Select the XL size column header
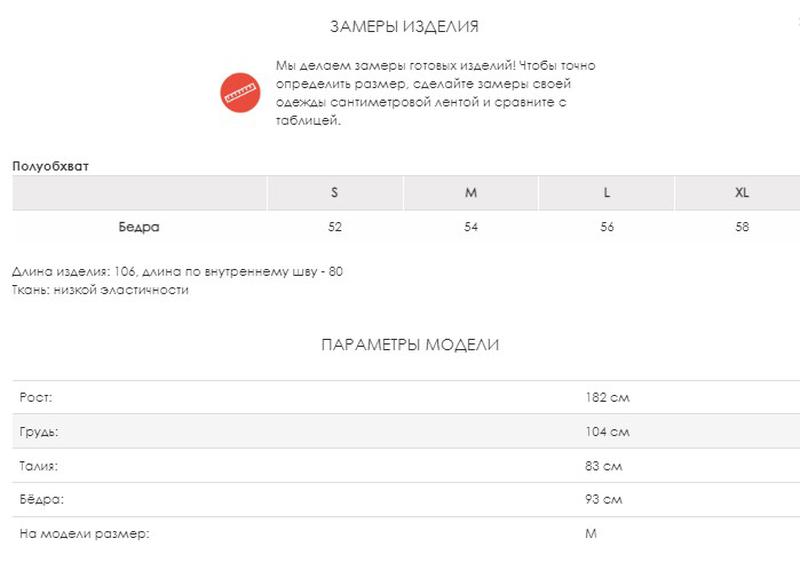Screen dimensions: 800x570 point(742,193)
